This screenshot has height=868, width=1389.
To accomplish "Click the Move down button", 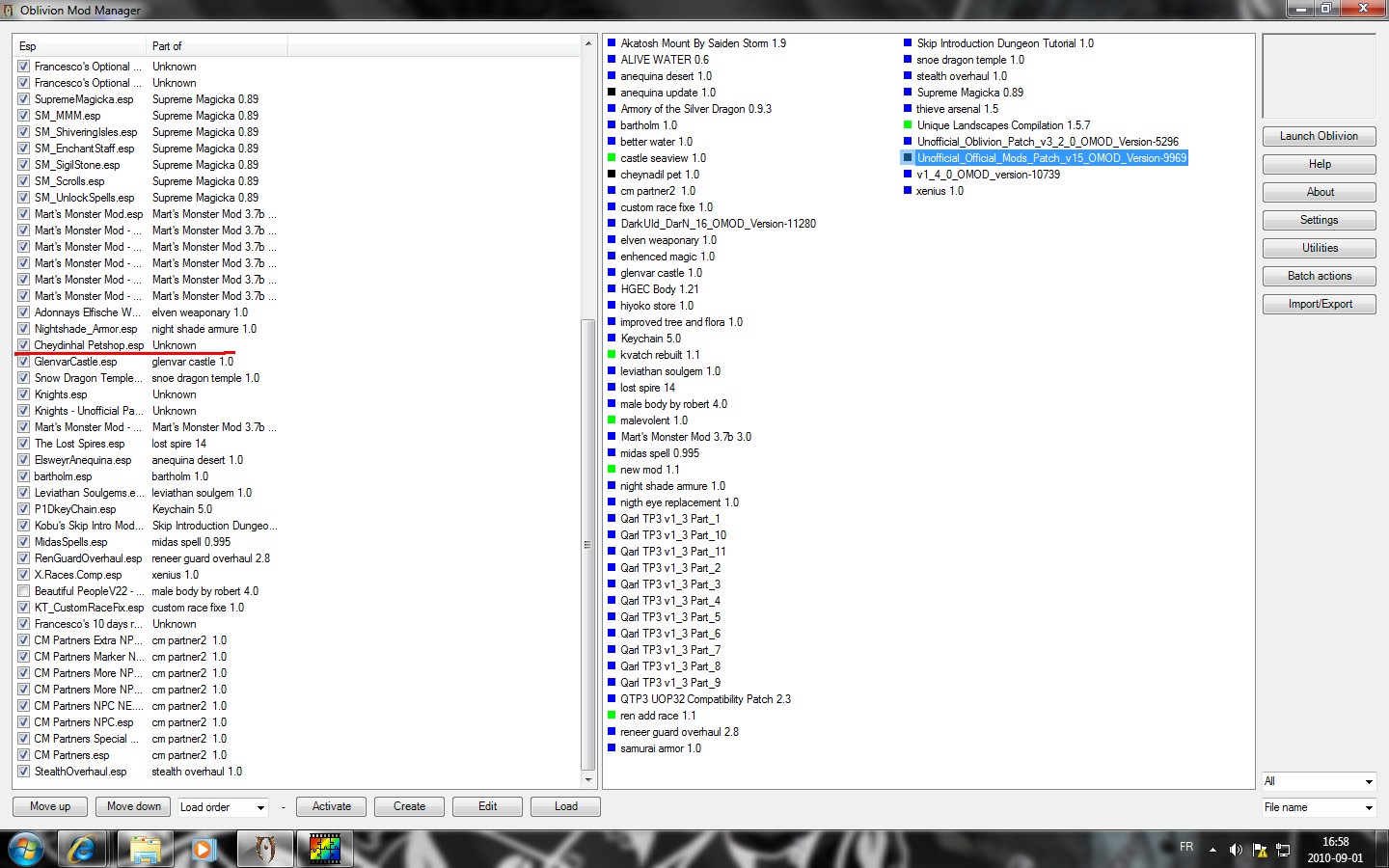I will point(134,807).
